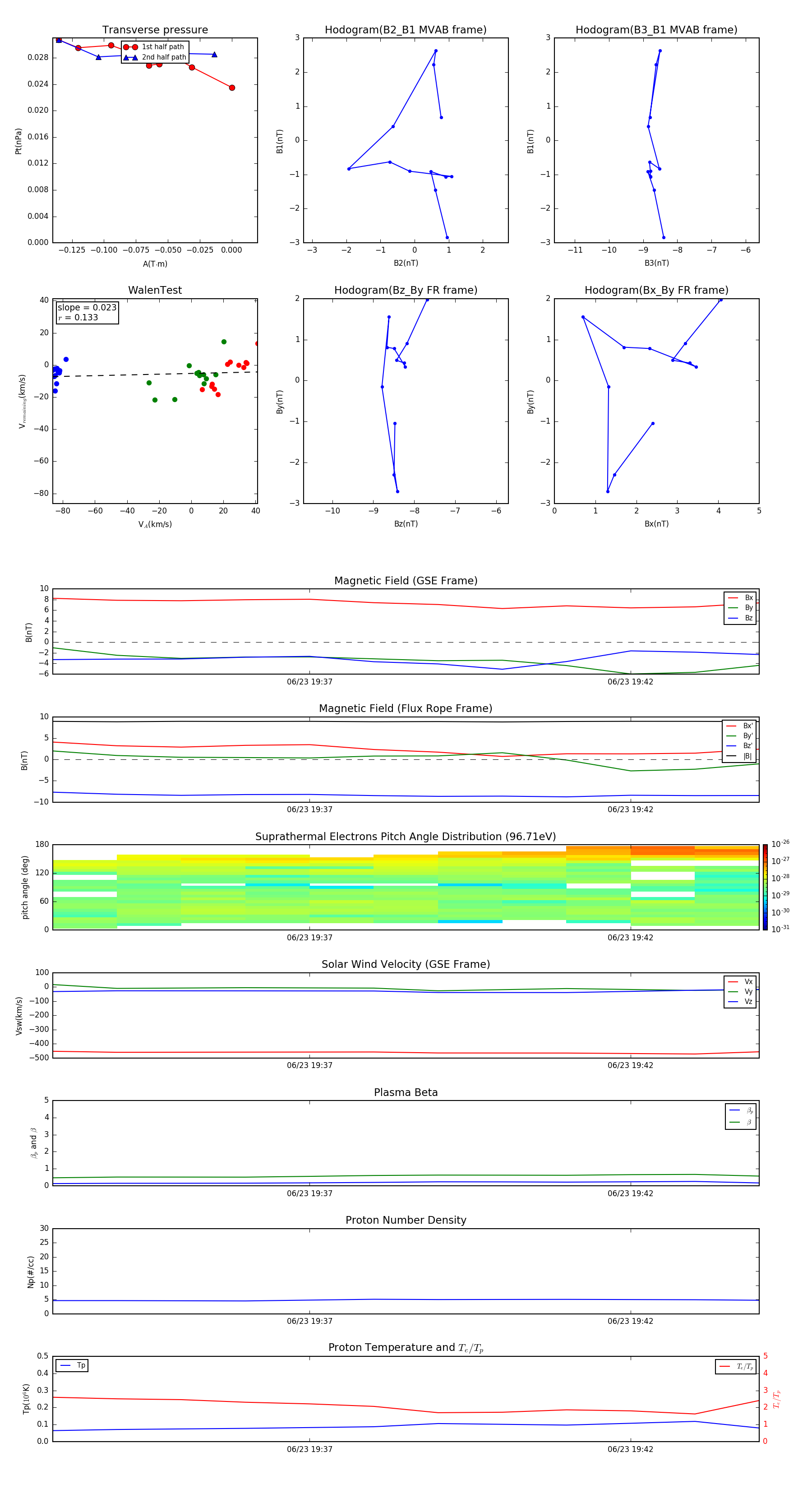Screen dimensions: 812x1489
Task: Click the 'Bz(nT)' x-axis label
Action: [406, 524]
